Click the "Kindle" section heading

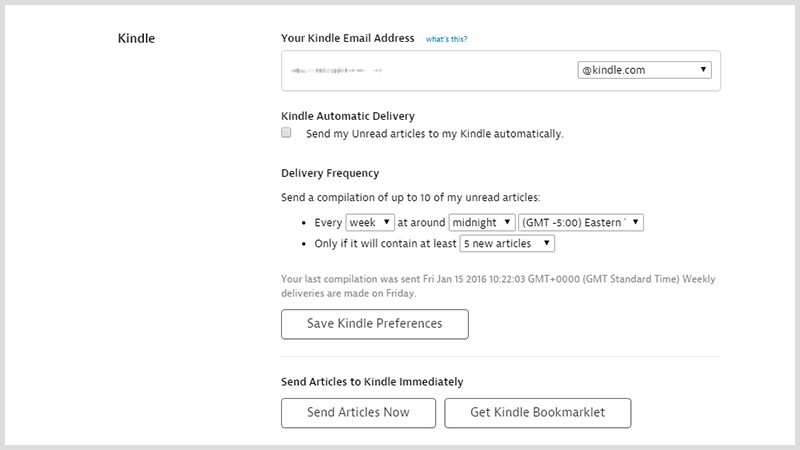[136, 38]
